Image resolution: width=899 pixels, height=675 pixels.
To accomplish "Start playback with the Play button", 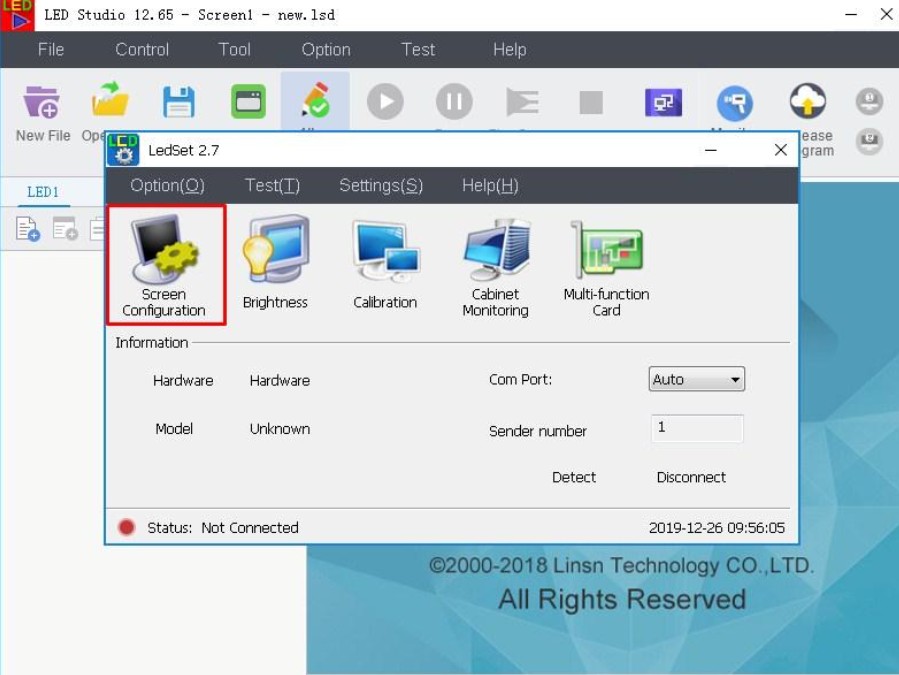I will coord(385,102).
